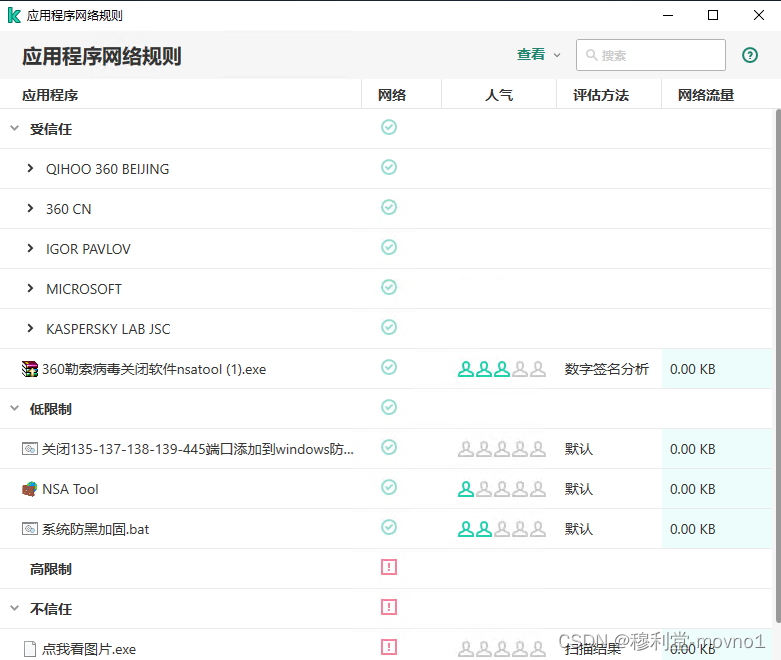Select the 点我看图片.exe row name

coord(89,649)
